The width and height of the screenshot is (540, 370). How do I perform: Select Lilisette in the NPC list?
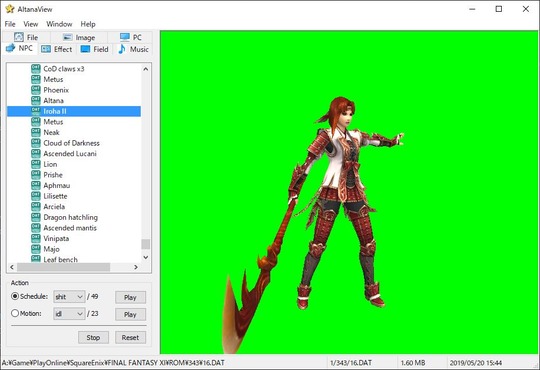point(55,196)
